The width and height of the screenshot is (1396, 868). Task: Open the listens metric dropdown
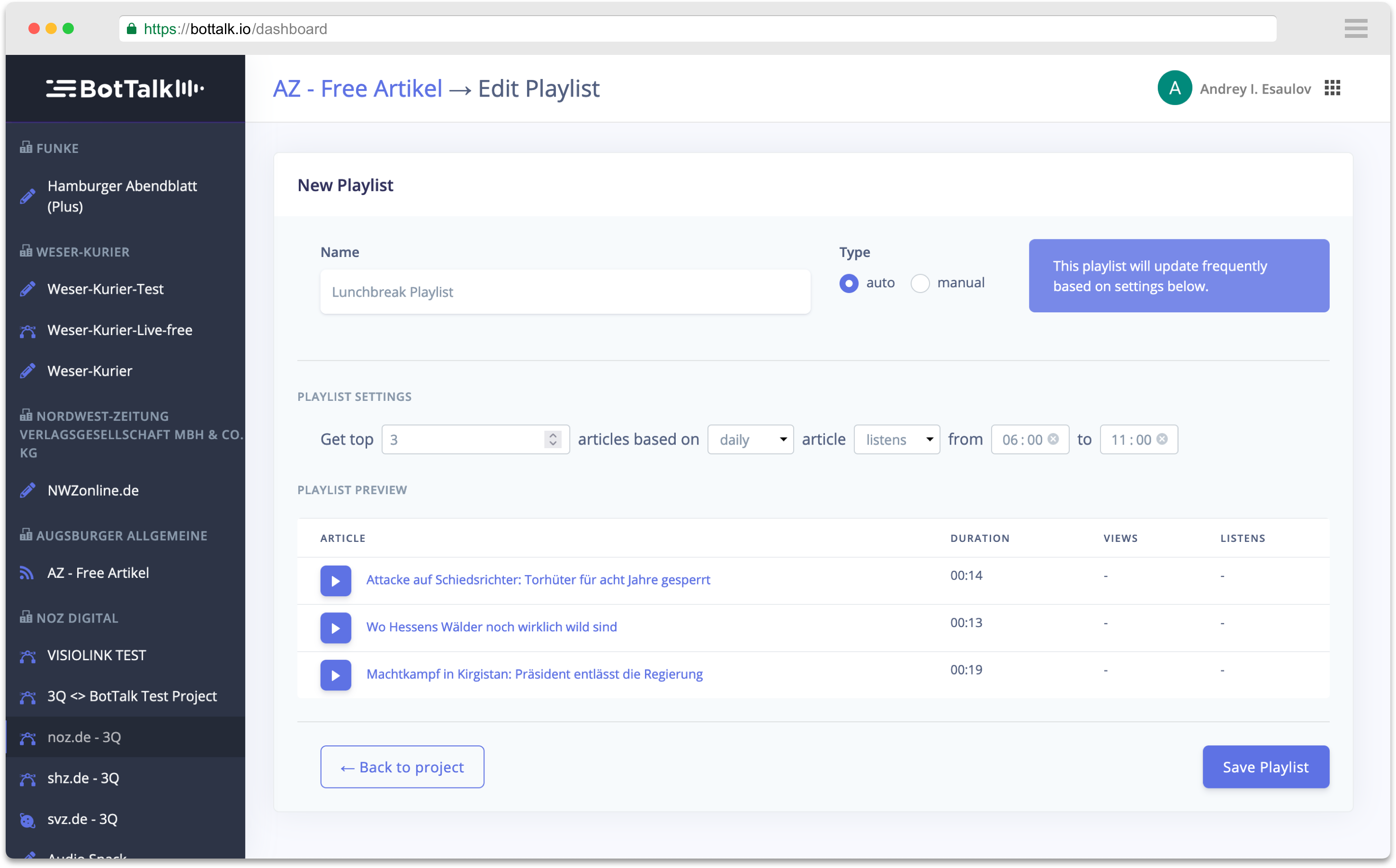(896, 440)
